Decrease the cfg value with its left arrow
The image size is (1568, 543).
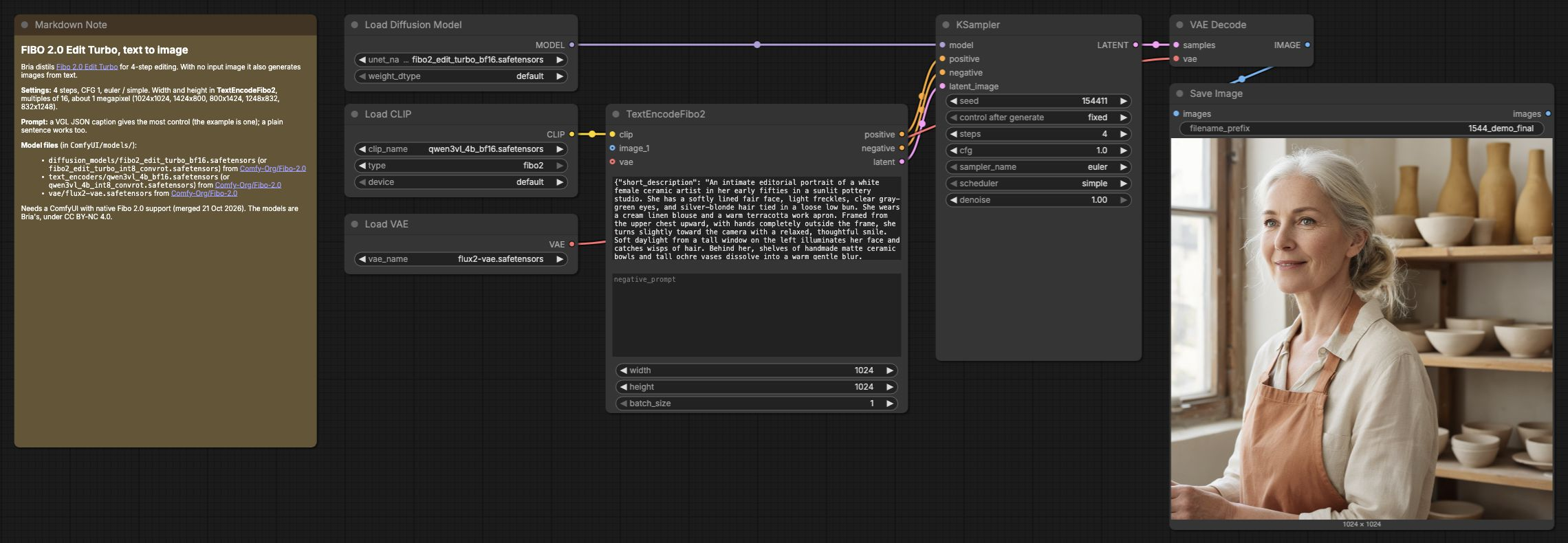[954, 151]
